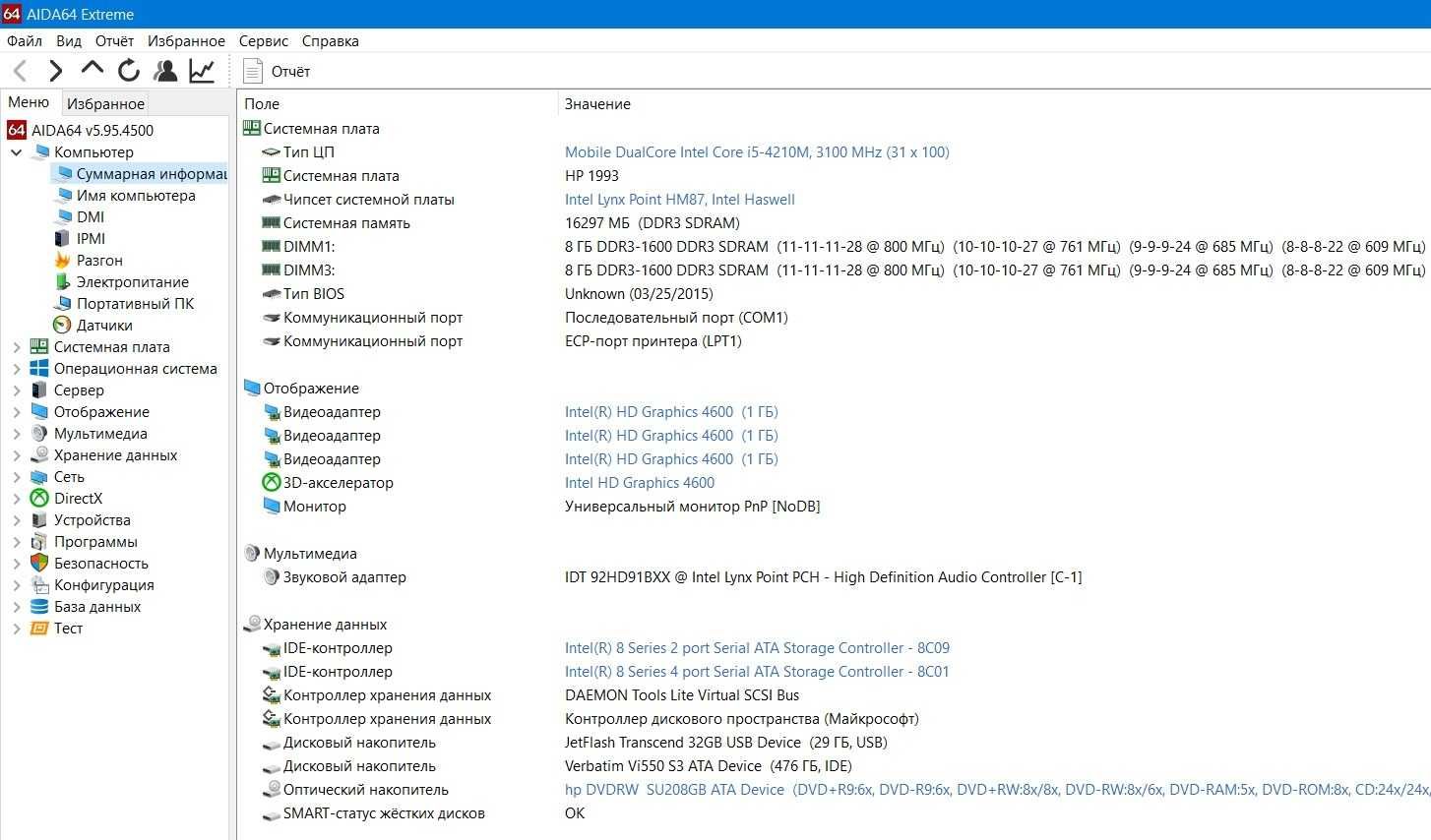Screen dimensions: 1431x840
Task: Click the Портативный ПК laptop icon
Action: pyautogui.click(x=62, y=304)
